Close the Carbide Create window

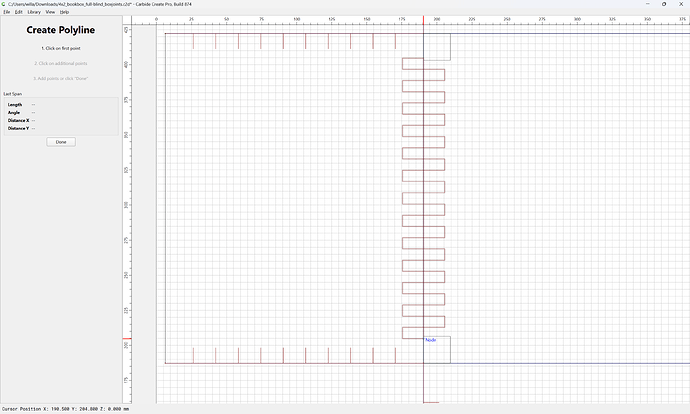pos(681,4)
